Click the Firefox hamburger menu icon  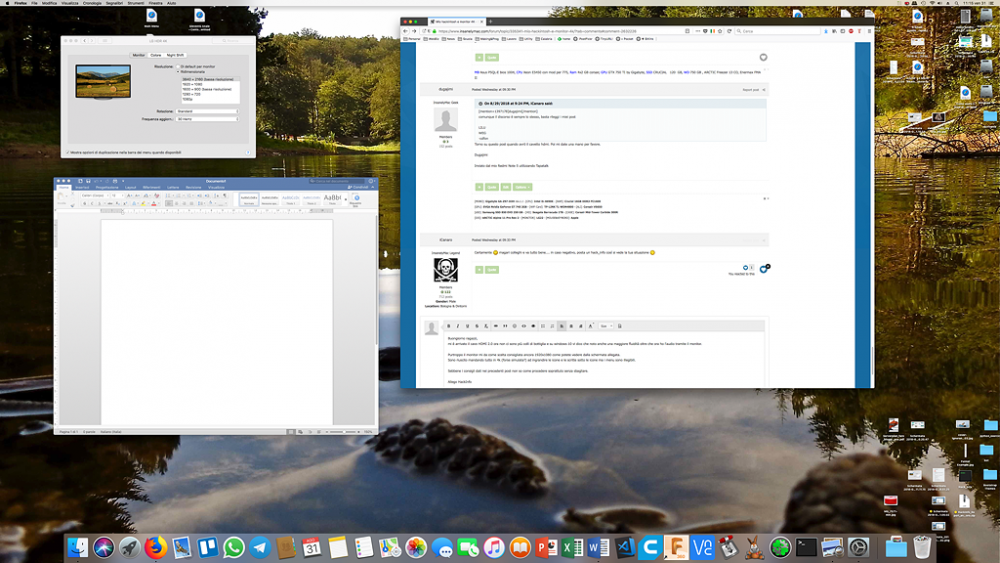point(868,31)
